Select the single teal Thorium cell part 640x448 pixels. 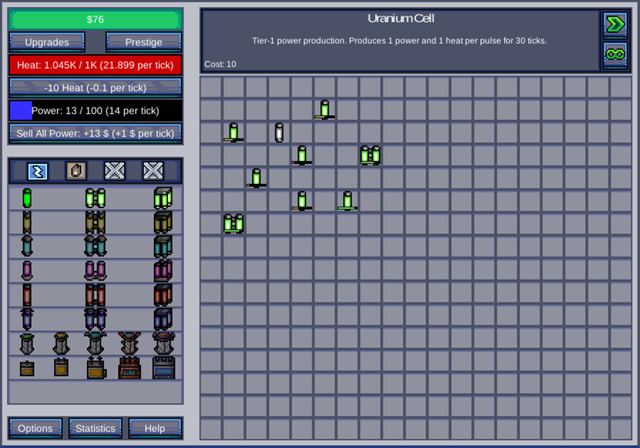[x=27, y=246]
